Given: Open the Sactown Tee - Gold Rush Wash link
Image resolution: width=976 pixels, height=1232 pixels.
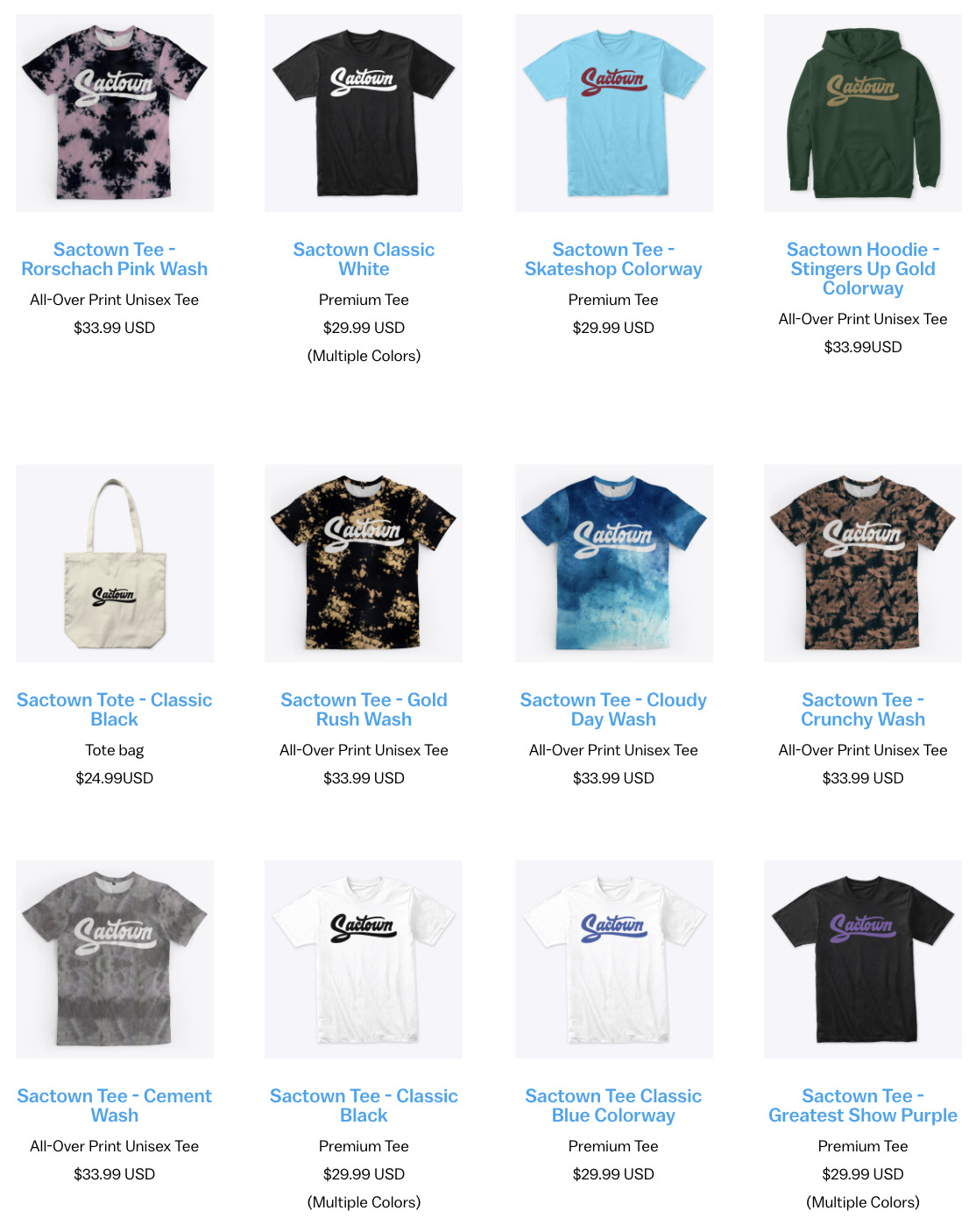Looking at the screenshot, I should [x=364, y=710].
